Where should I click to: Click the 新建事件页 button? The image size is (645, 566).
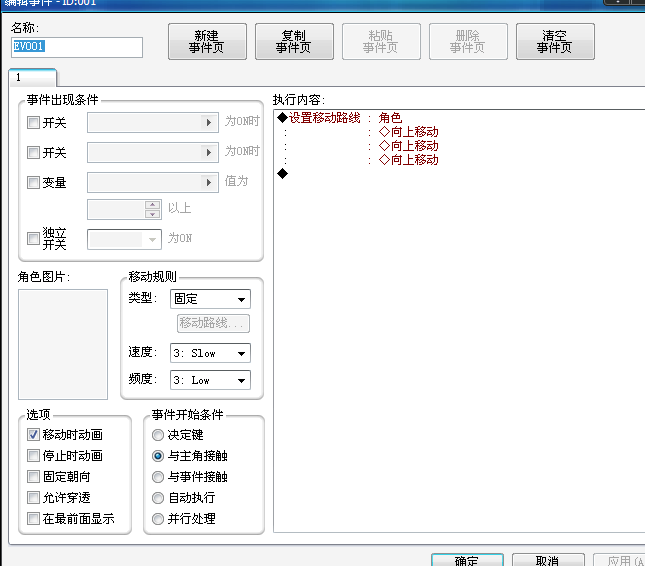pos(207,42)
